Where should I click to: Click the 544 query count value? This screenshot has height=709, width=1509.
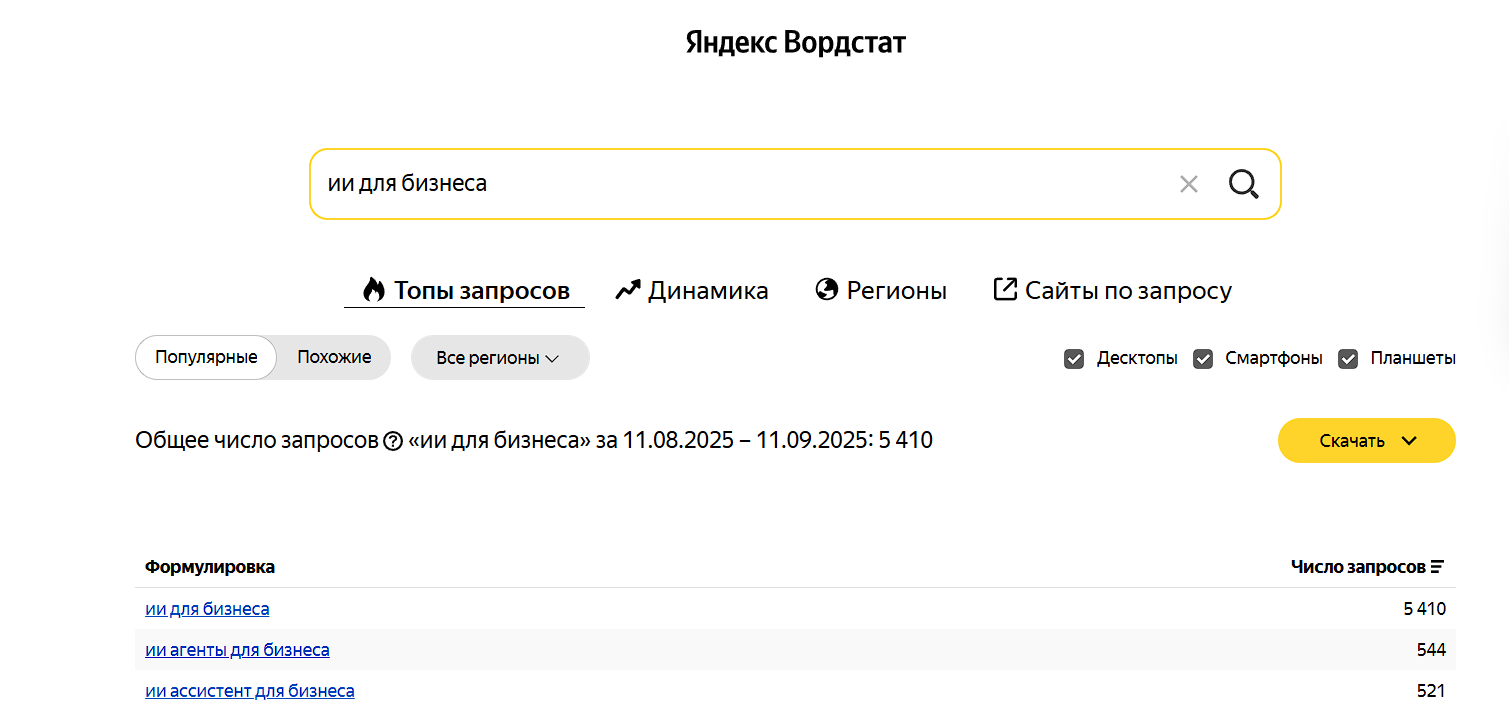1431,650
